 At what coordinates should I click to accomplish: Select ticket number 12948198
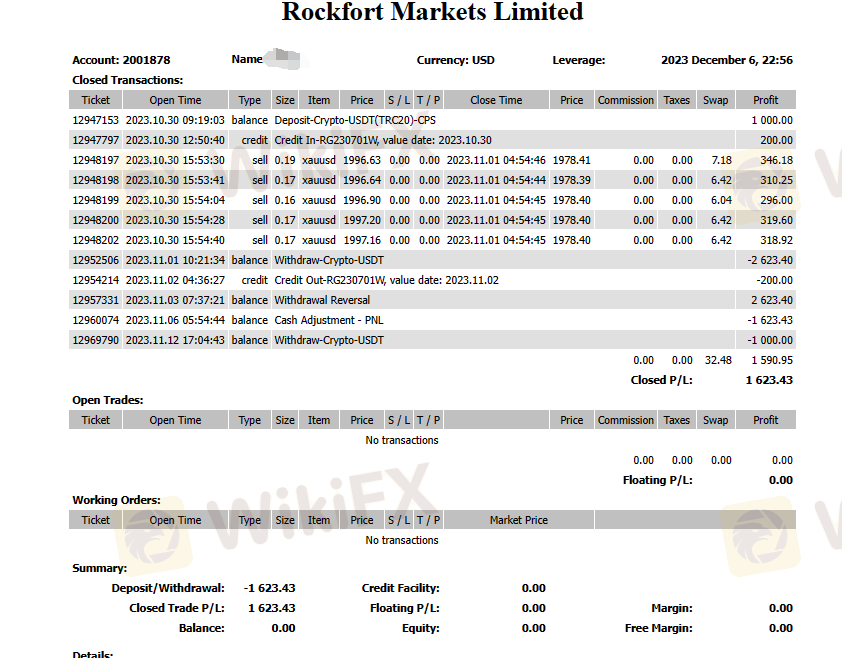(96, 180)
